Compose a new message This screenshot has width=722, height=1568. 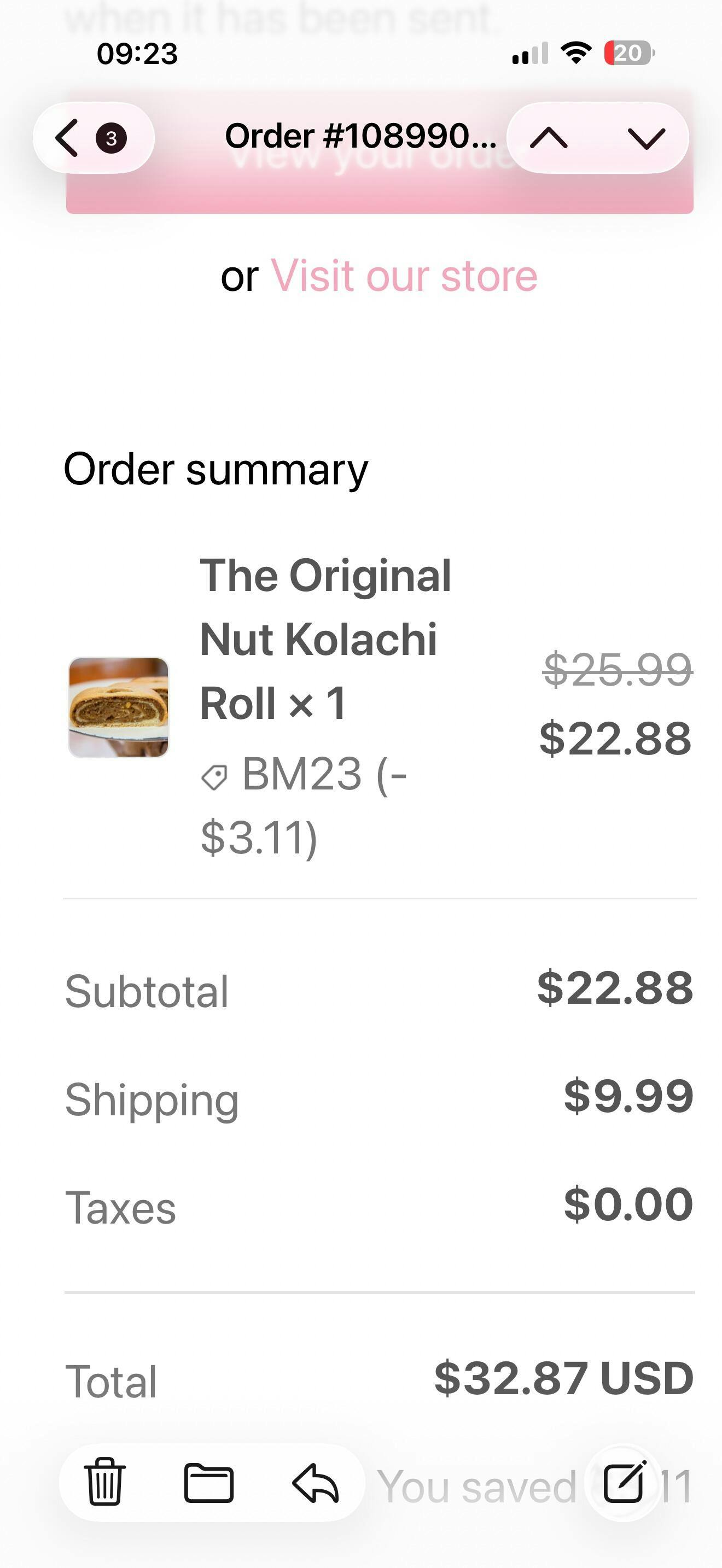(624, 1482)
